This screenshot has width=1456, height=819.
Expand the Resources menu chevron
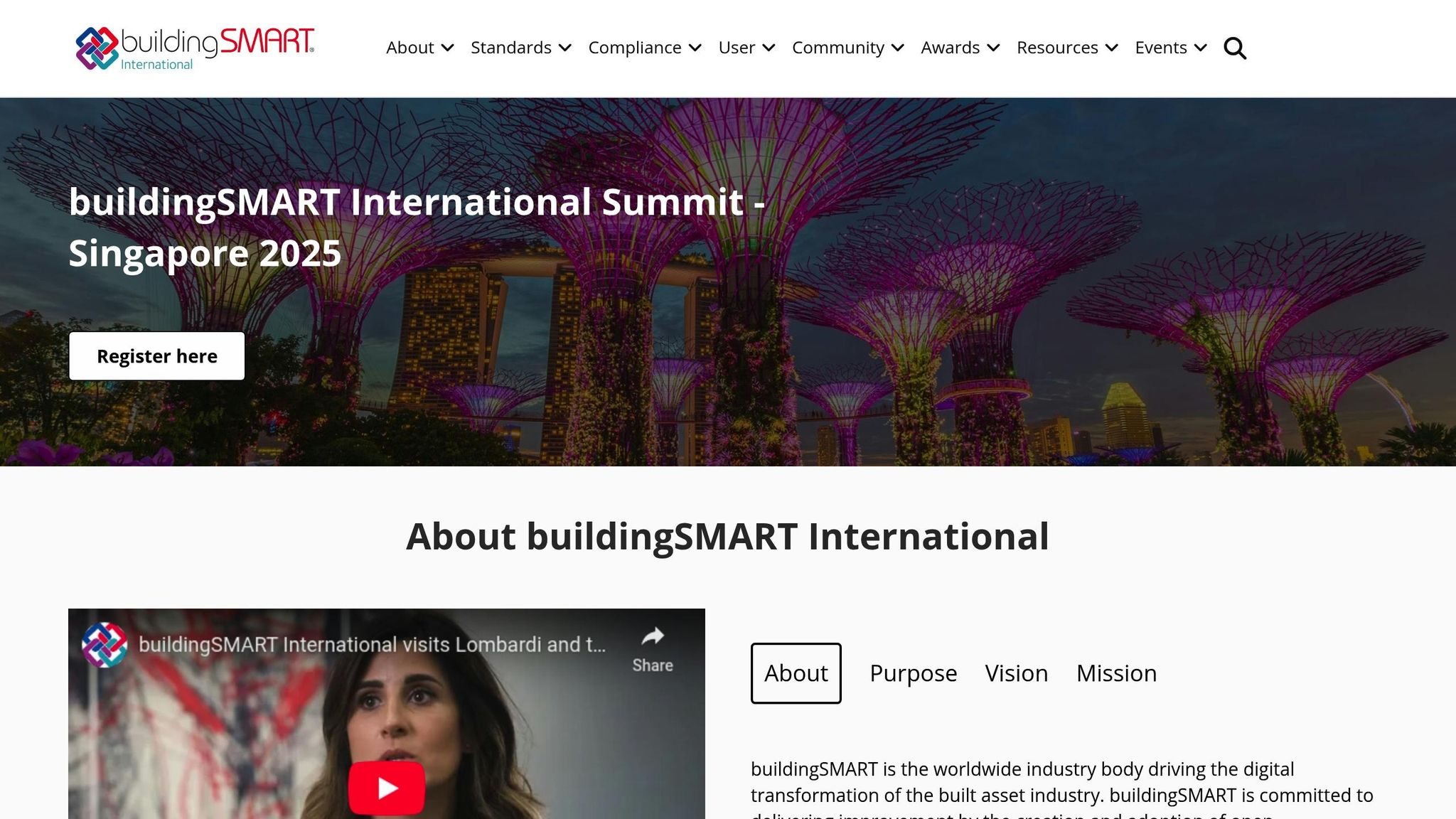click(x=1112, y=48)
